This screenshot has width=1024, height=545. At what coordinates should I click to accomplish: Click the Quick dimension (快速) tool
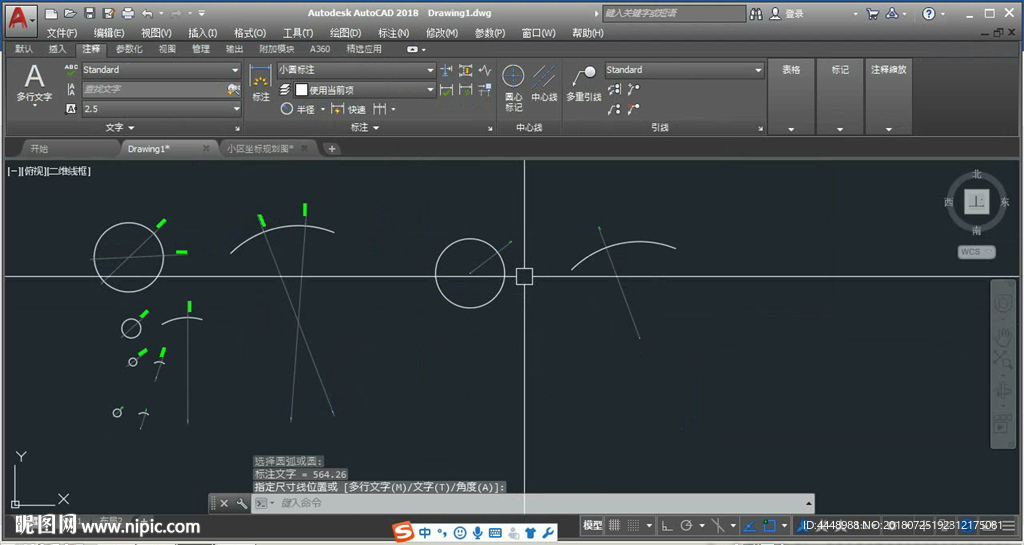click(x=348, y=109)
